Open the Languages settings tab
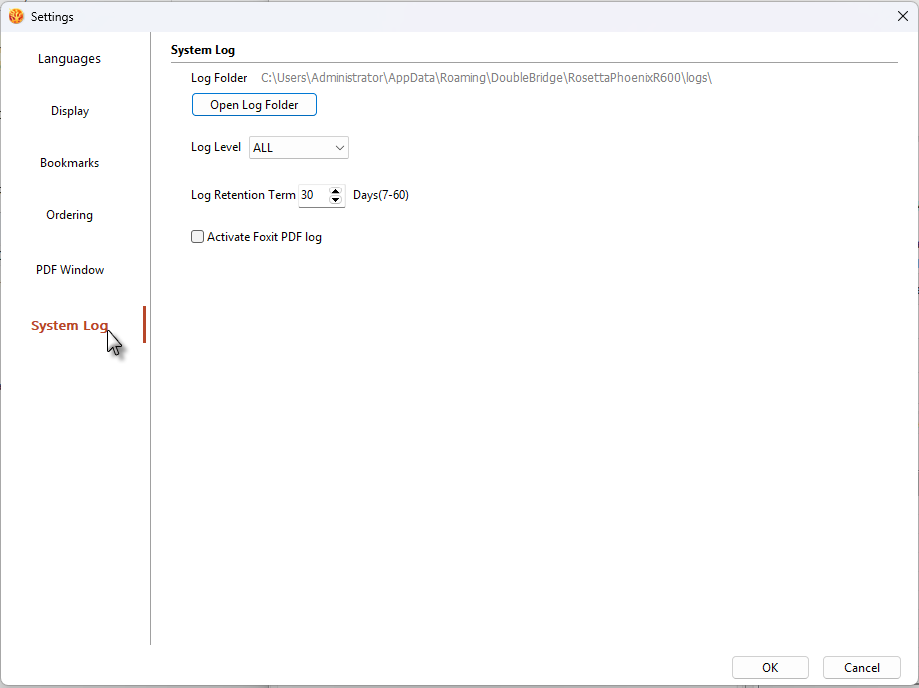The height and width of the screenshot is (688, 919). tap(69, 59)
